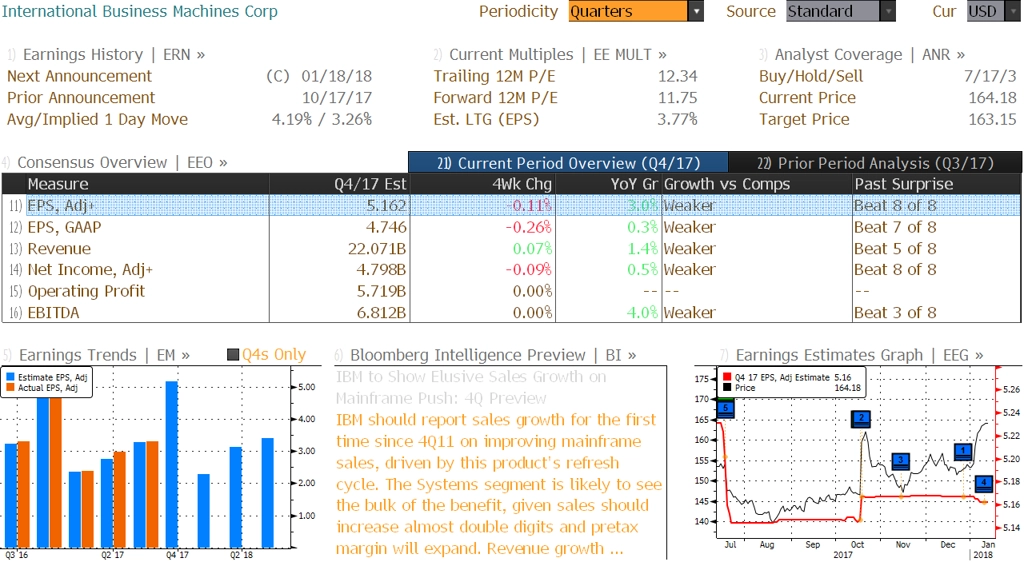Open the IBM 4Q Preview headline
Screen dimensions: 1024x562
click(x=470, y=388)
